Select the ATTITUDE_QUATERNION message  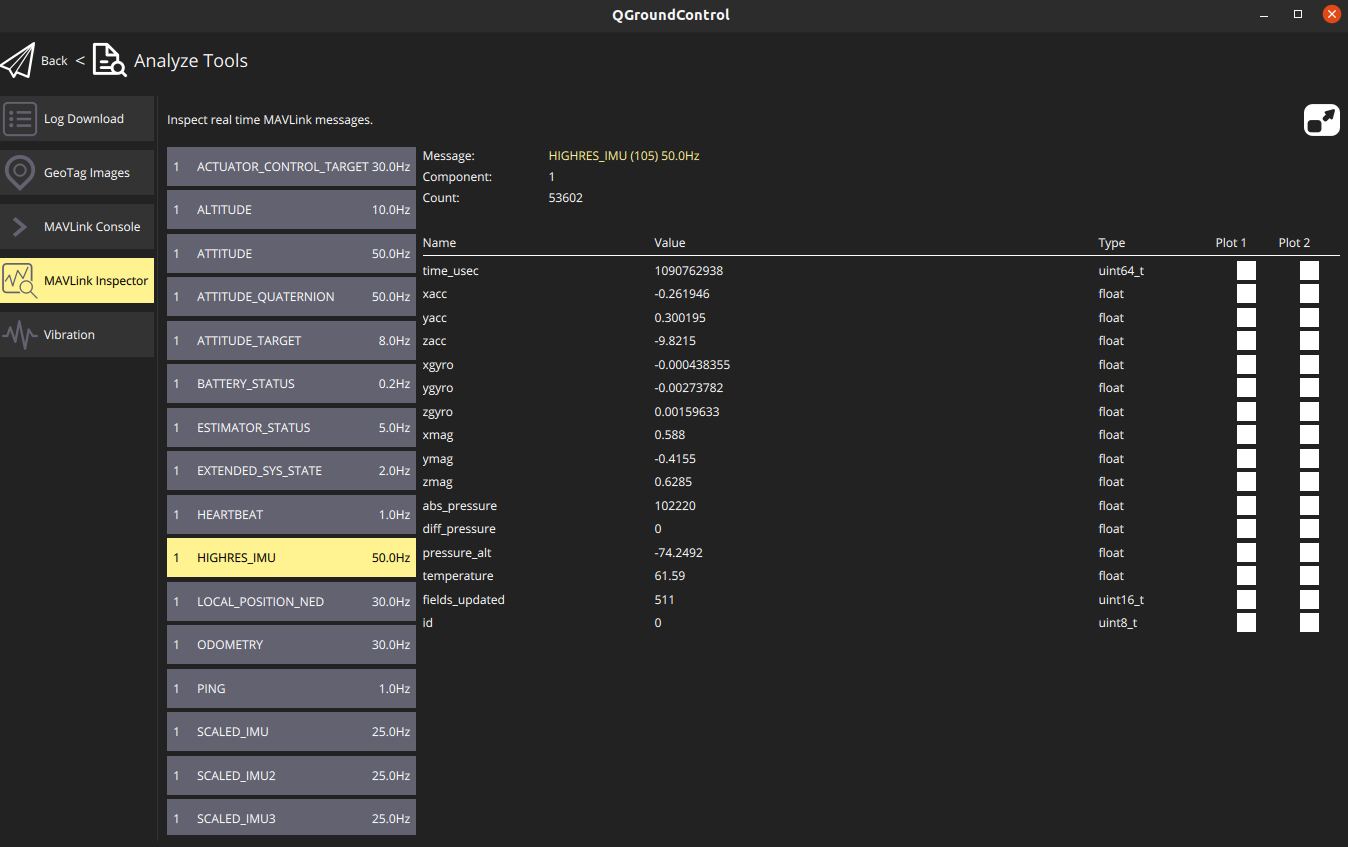[x=291, y=297]
